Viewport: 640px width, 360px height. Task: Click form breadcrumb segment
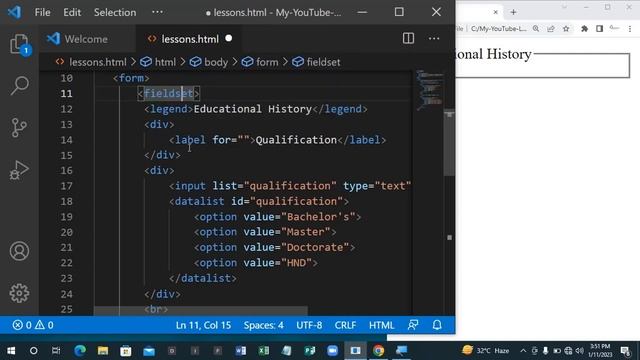260,62
